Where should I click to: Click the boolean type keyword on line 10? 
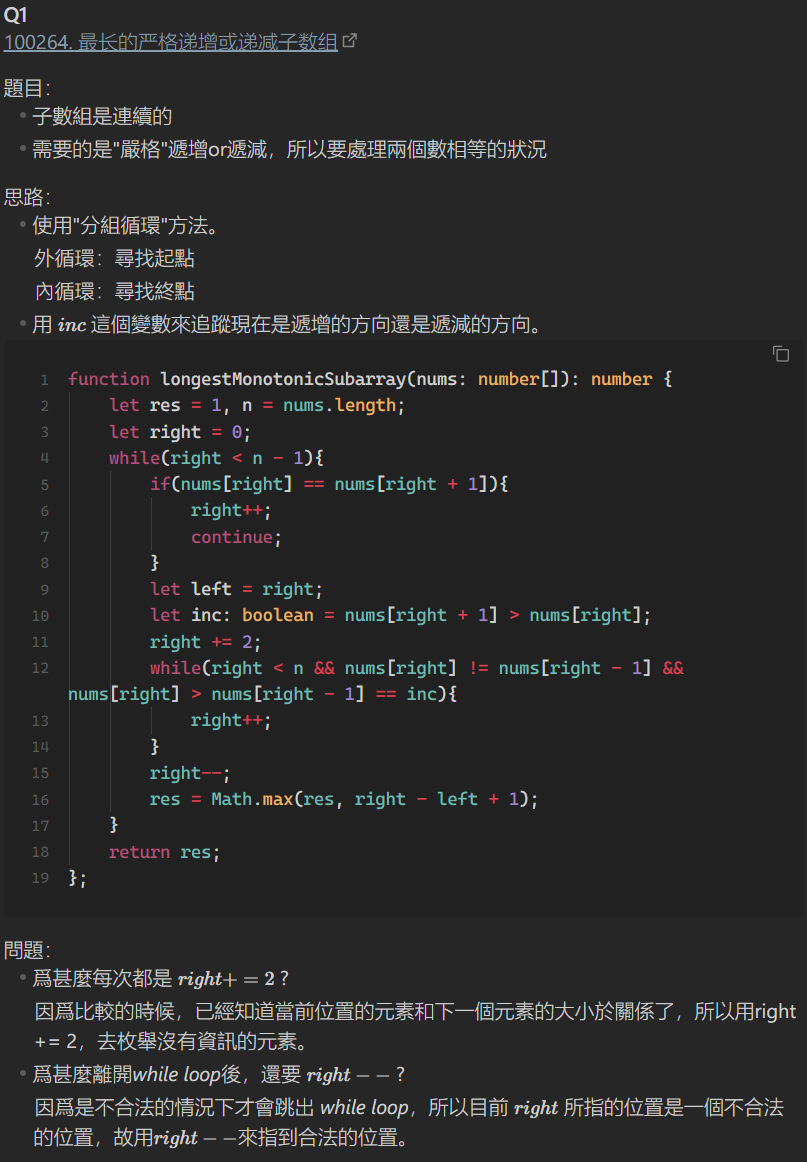click(277, 615)
